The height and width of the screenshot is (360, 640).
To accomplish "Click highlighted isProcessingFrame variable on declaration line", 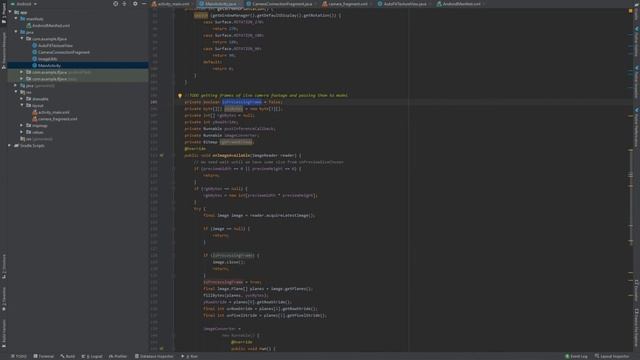I will pos(242,102).
